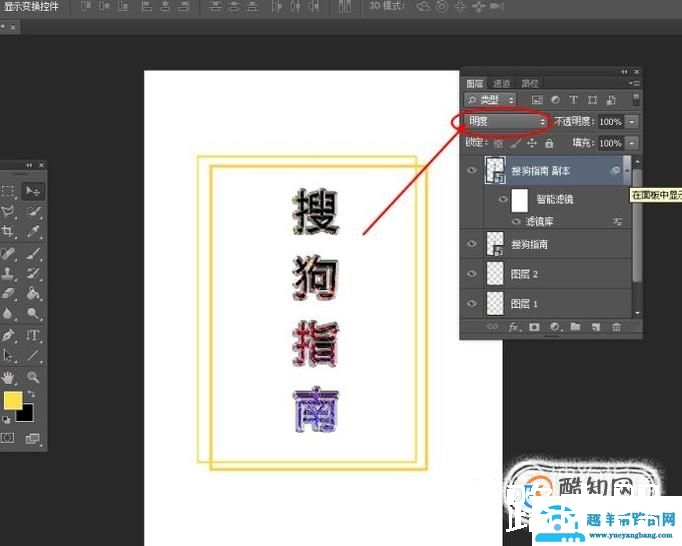Viewport: 682px width, 546px height.
Task: Lock image pixels
Action: (515, 143)
